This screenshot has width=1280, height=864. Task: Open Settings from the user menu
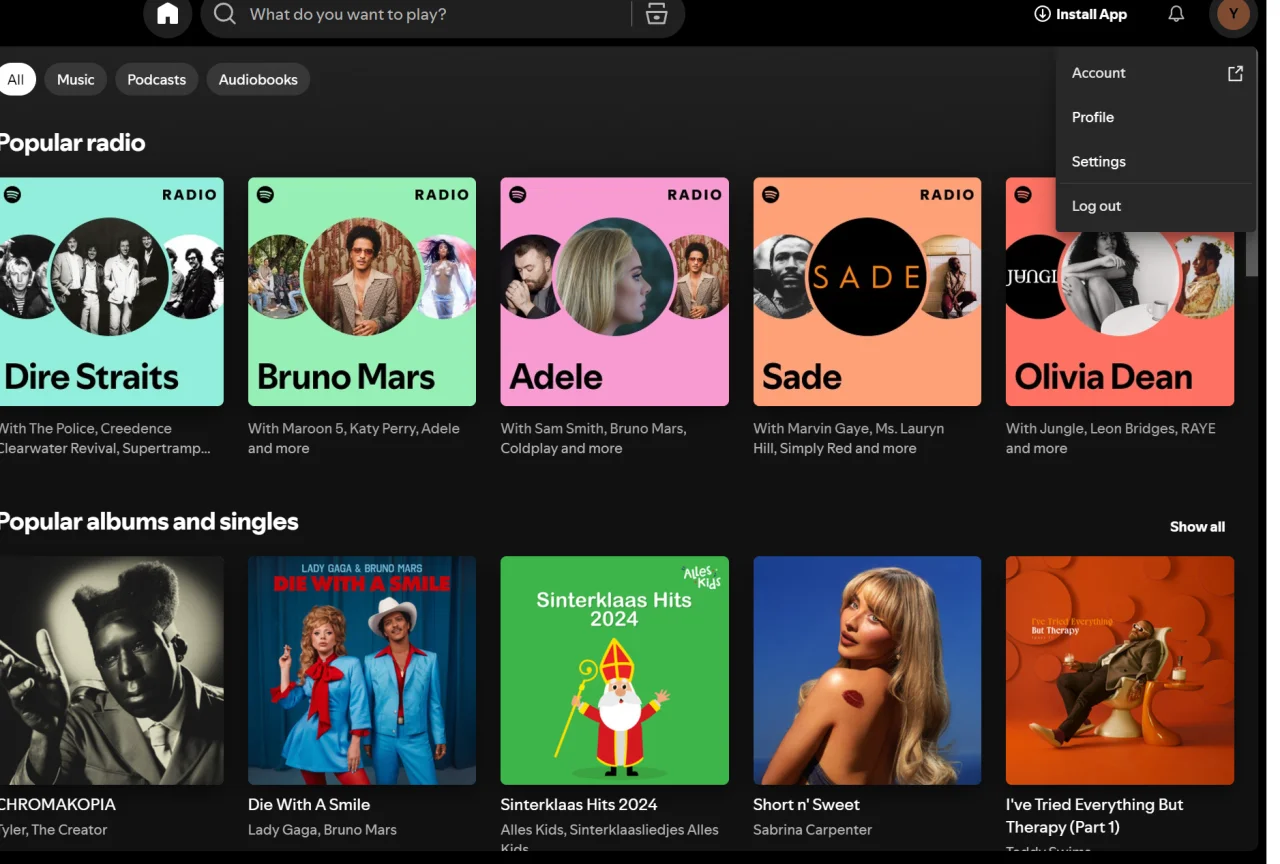tap(1156, 161)
